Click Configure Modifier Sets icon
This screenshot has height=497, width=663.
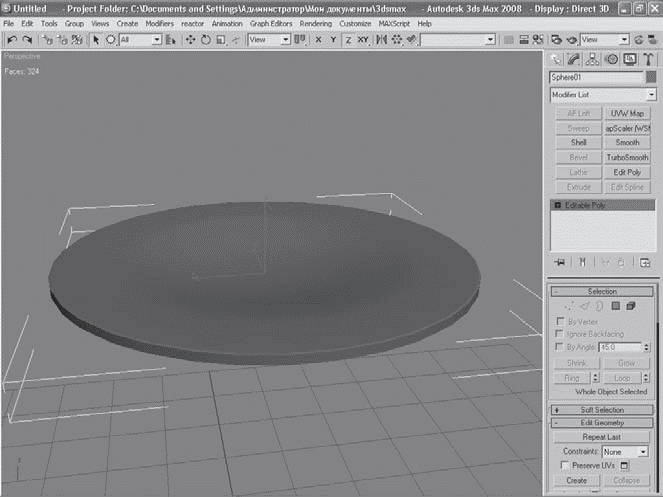tap(645, 263)
